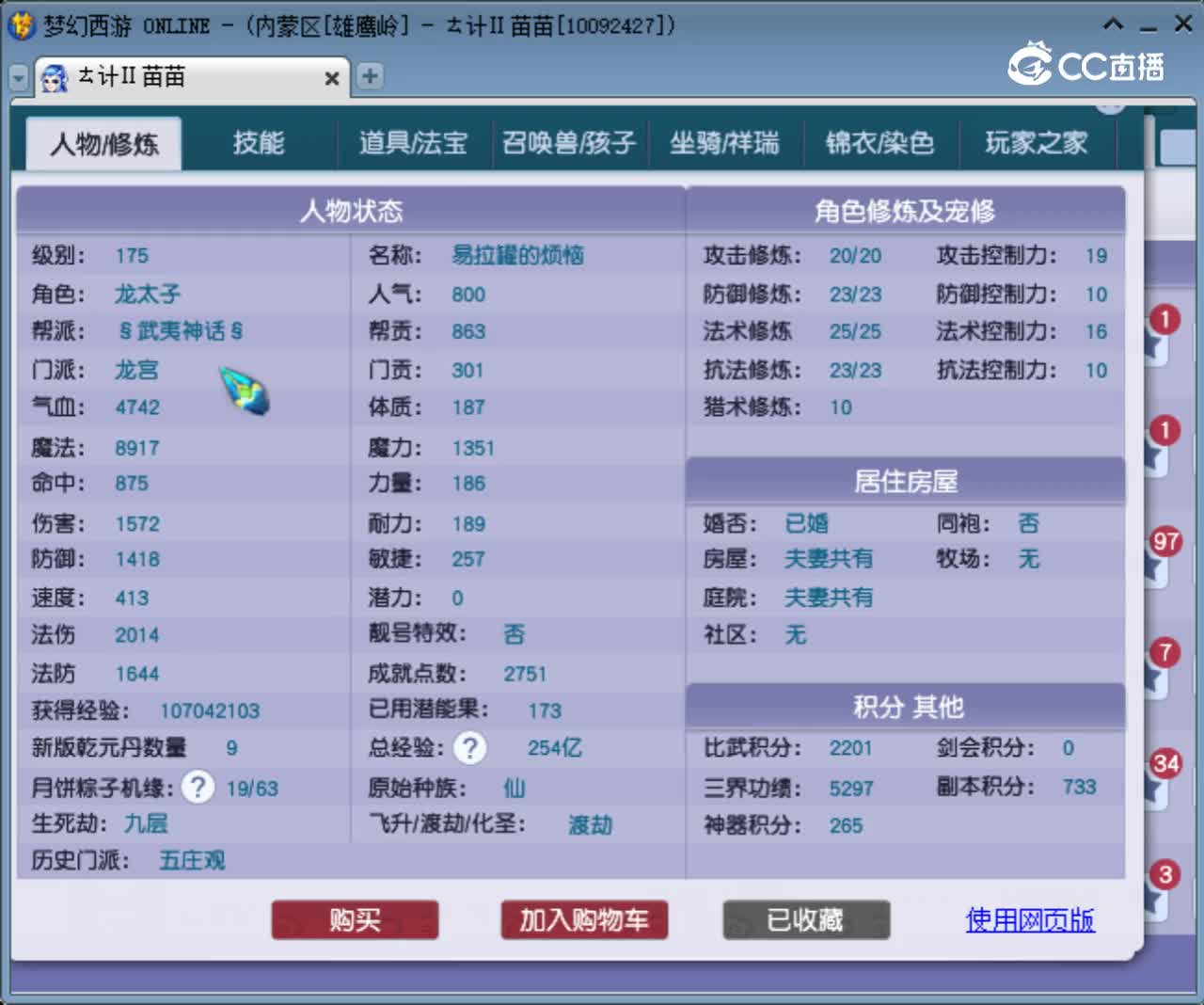
Task: Click the 成就点数 value 2751
Action: [x=525, y=674]
